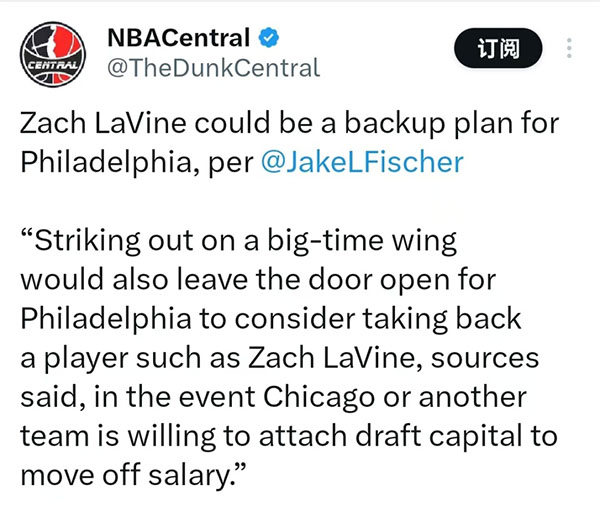The width and height of the screenshot is (600, 522).
Task: Click 'Philadelphia, per' text before the mention
Action: (x=137, y=163)
